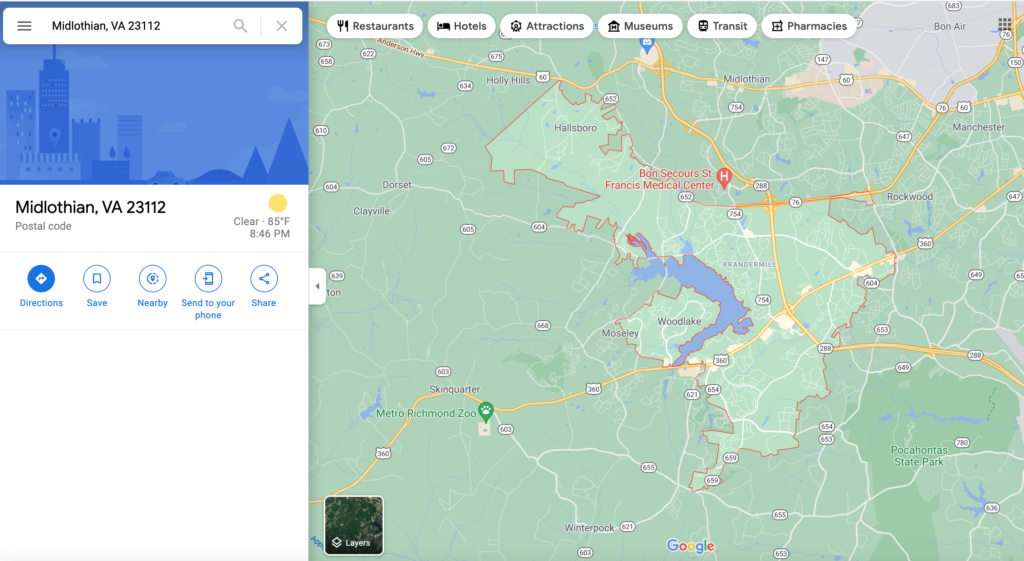This screenshot has height=561, width=1024.
Task: Save Midlothian, VA 23112 place
Action: (x=97, y=286)
